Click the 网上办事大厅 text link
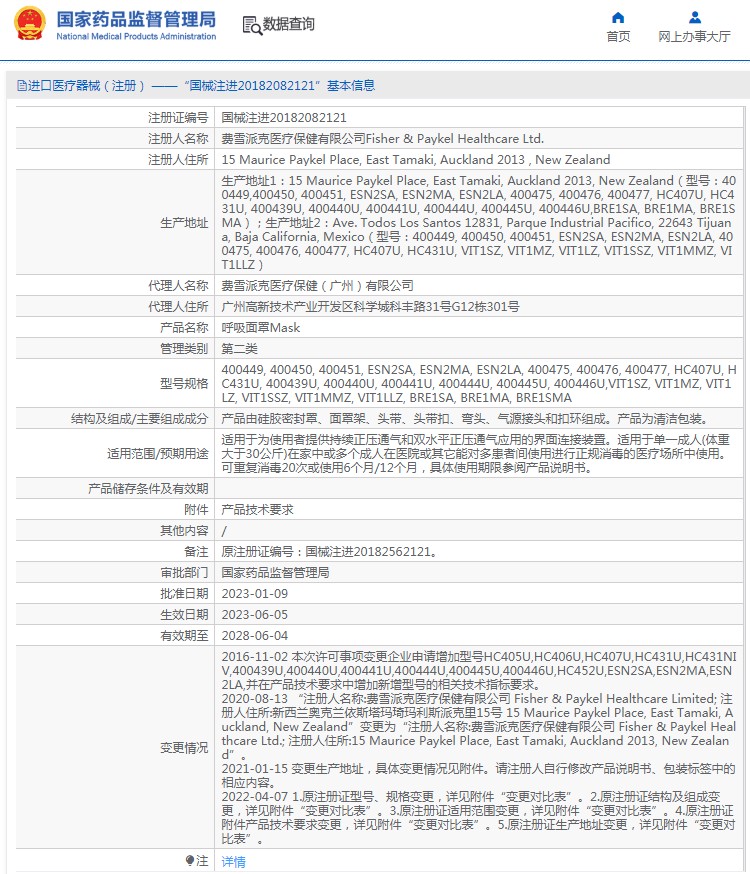 pos(694,37)
